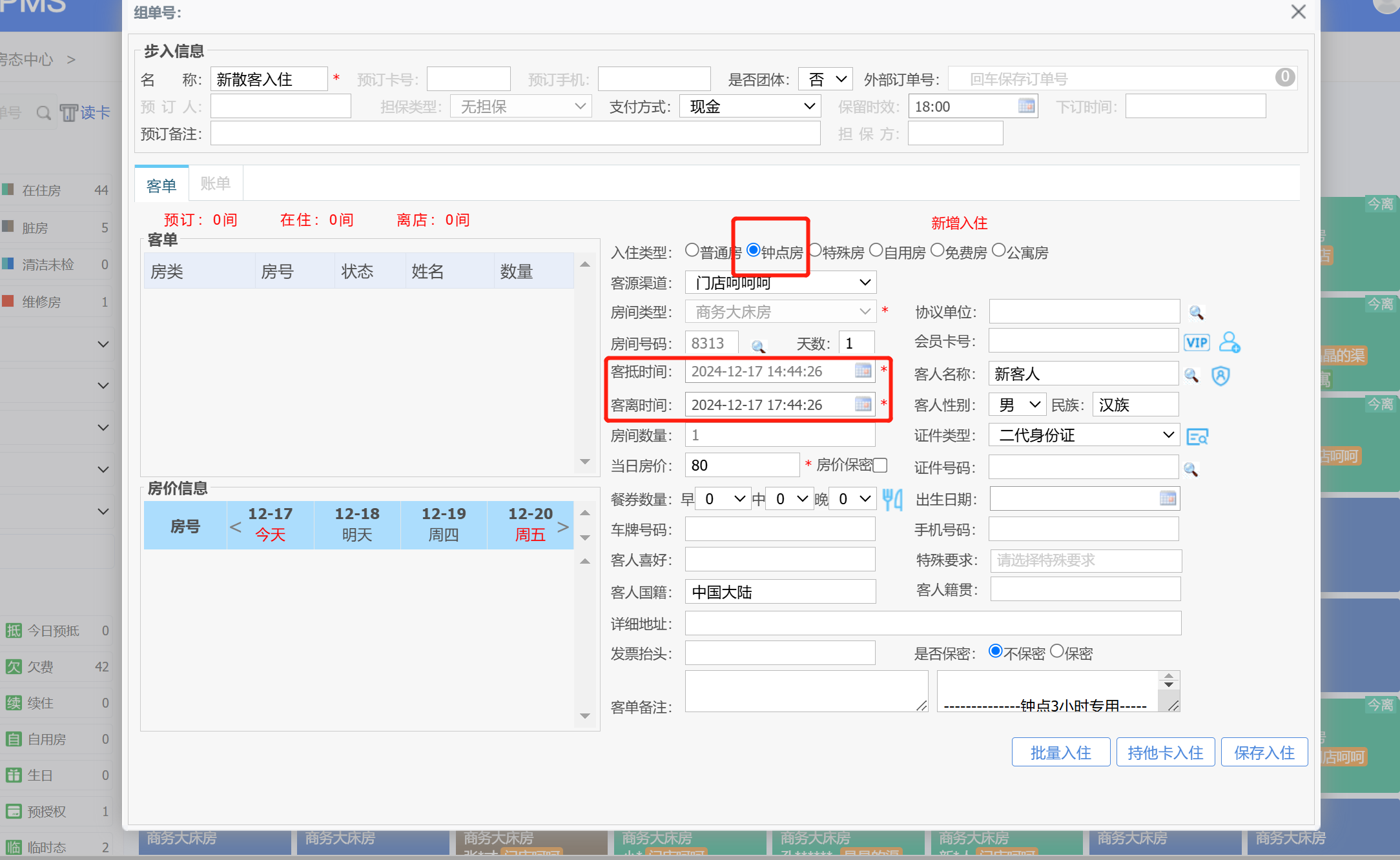Select the 特殊房 radio button

[x=815, y=251]
